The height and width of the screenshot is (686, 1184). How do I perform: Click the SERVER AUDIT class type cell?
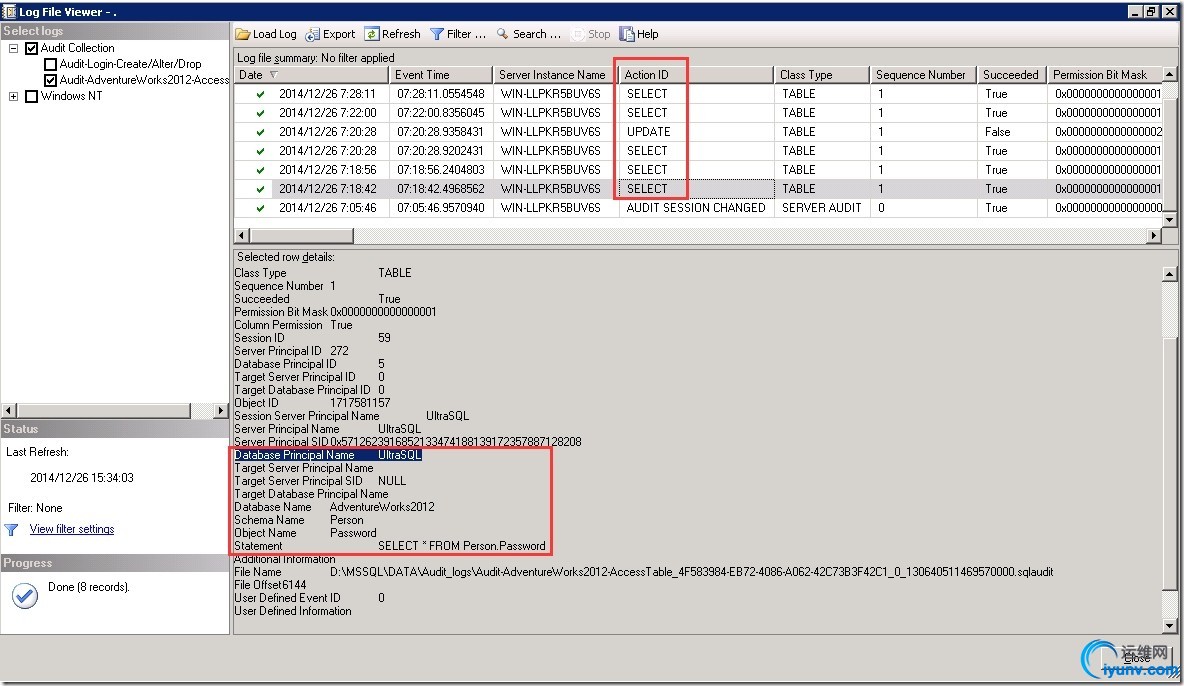point(822,208)
